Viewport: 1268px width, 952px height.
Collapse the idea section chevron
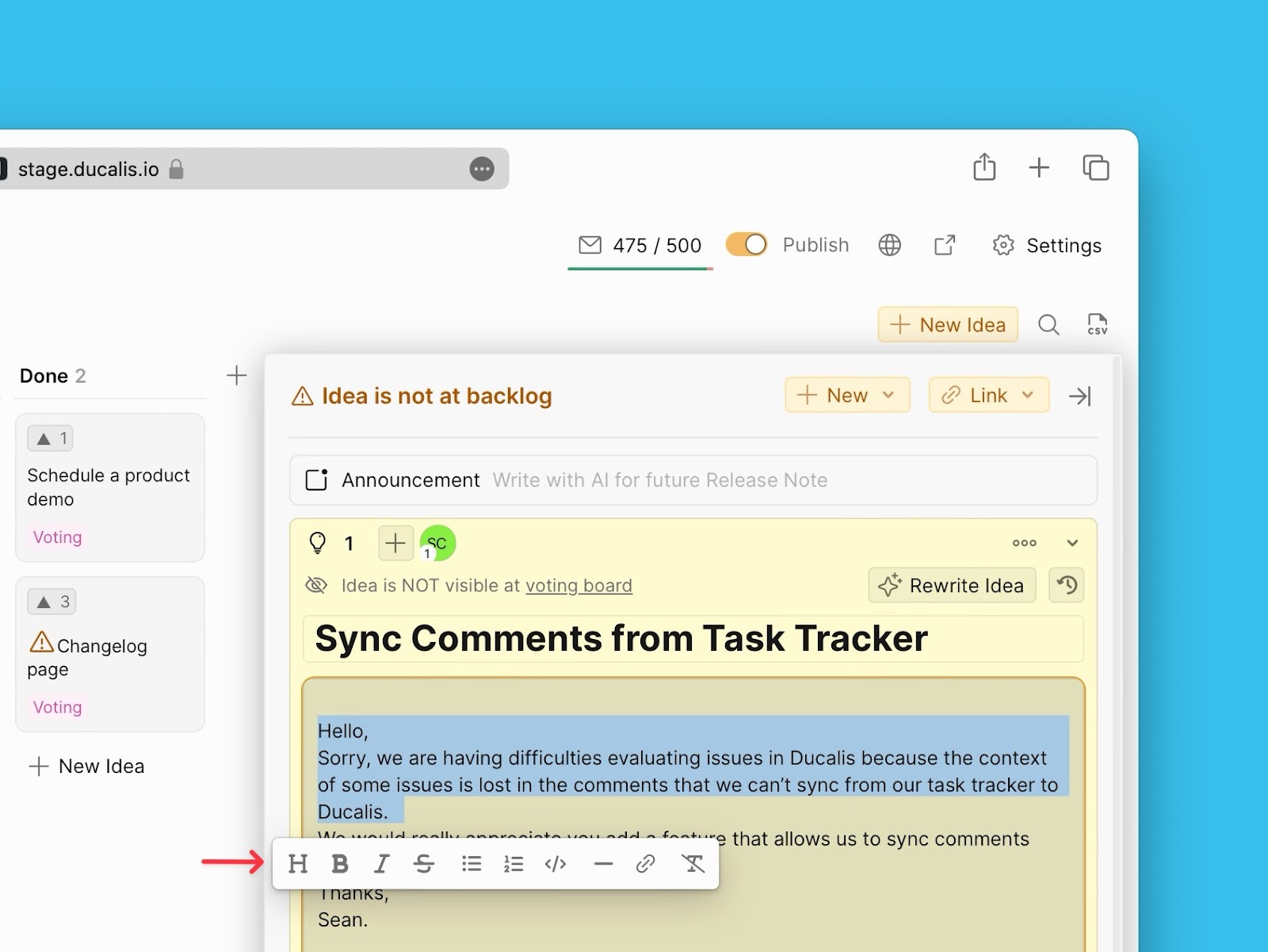click(1072, 543)
